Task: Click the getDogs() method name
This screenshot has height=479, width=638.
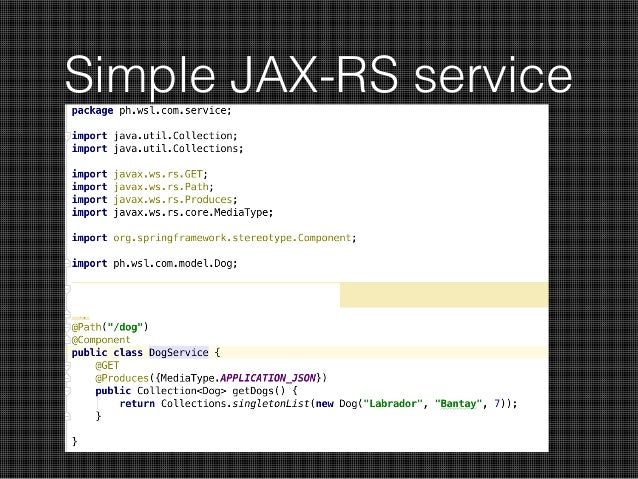Action: tap(258, 391)
